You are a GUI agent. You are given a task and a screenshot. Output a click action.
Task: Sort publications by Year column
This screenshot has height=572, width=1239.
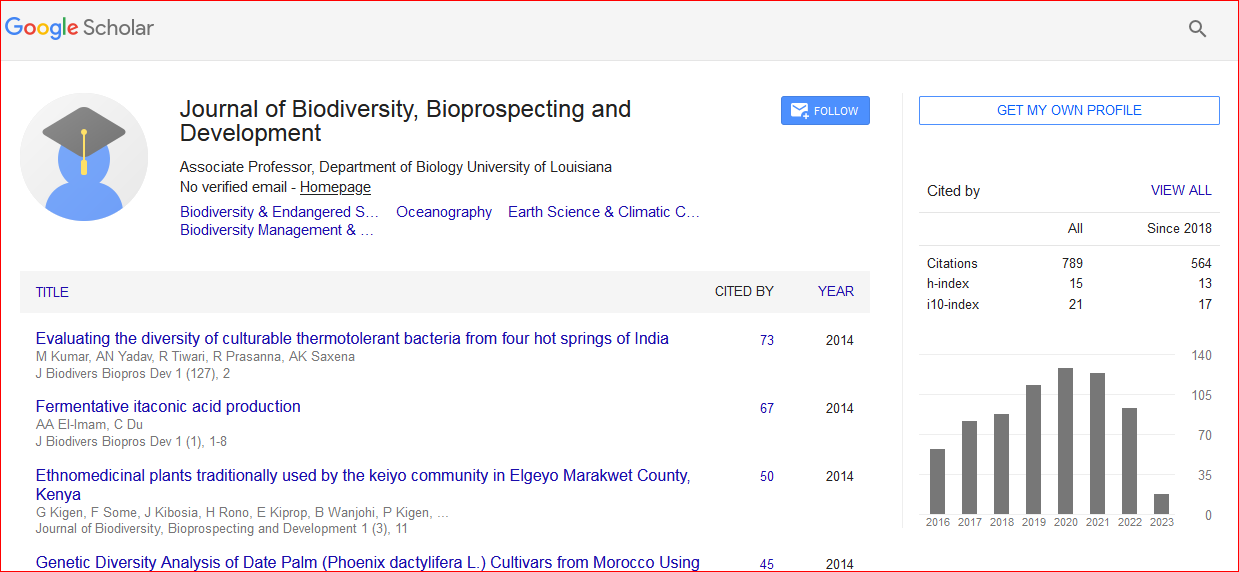[x=835, y=292]
